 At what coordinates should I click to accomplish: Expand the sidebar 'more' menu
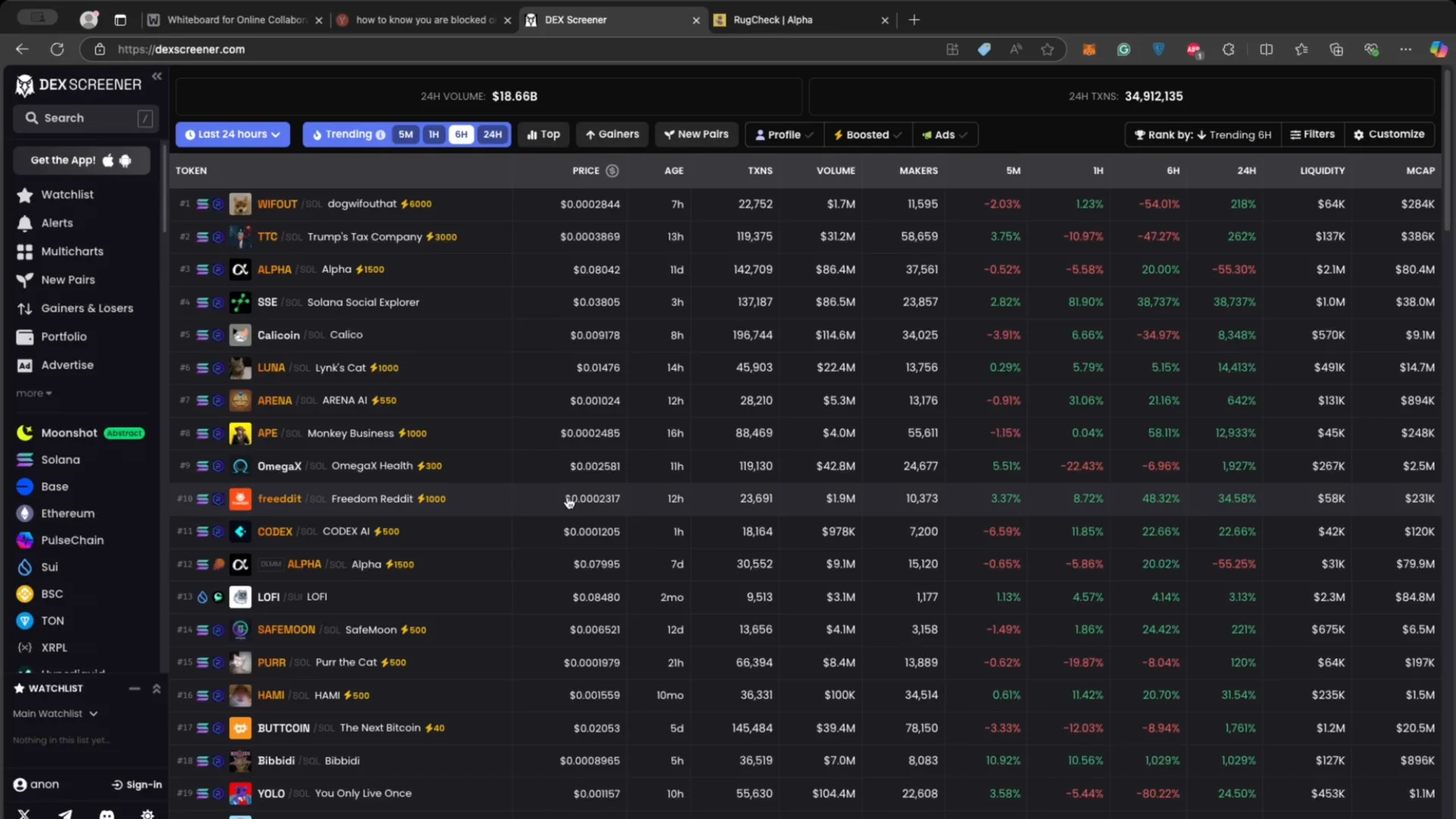tap(34, 394)
